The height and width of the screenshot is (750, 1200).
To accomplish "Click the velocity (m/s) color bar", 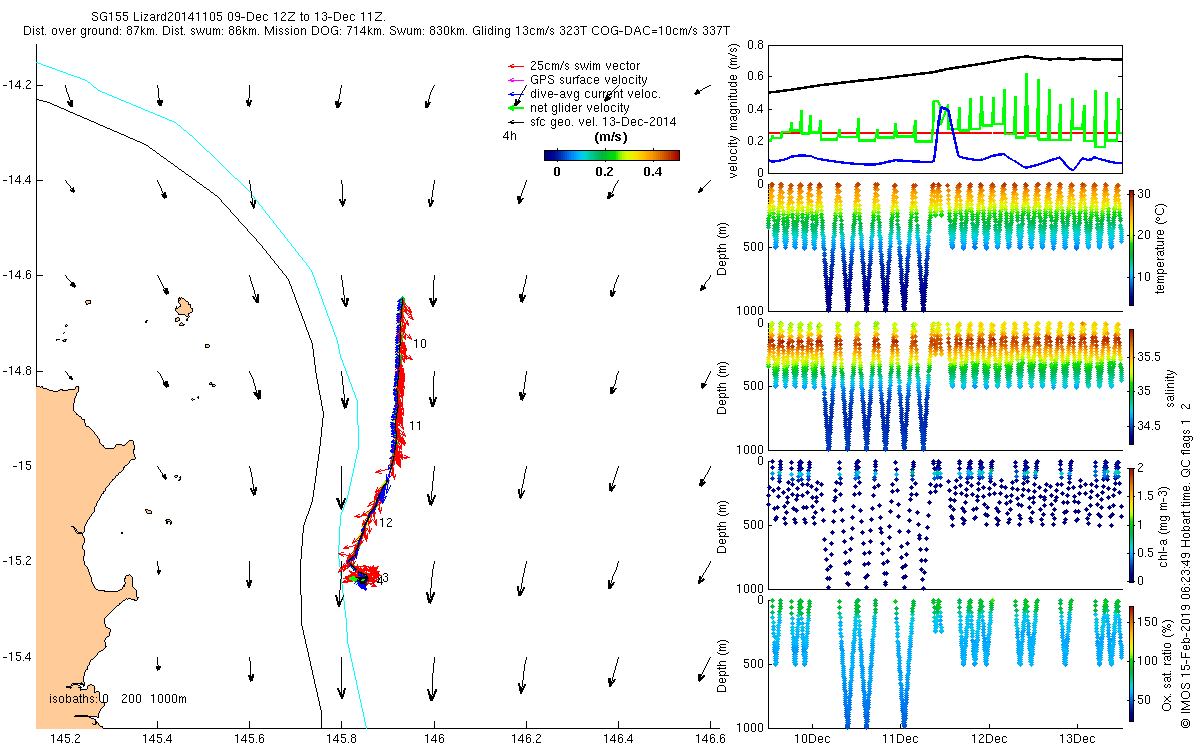I will click(611, 155).
